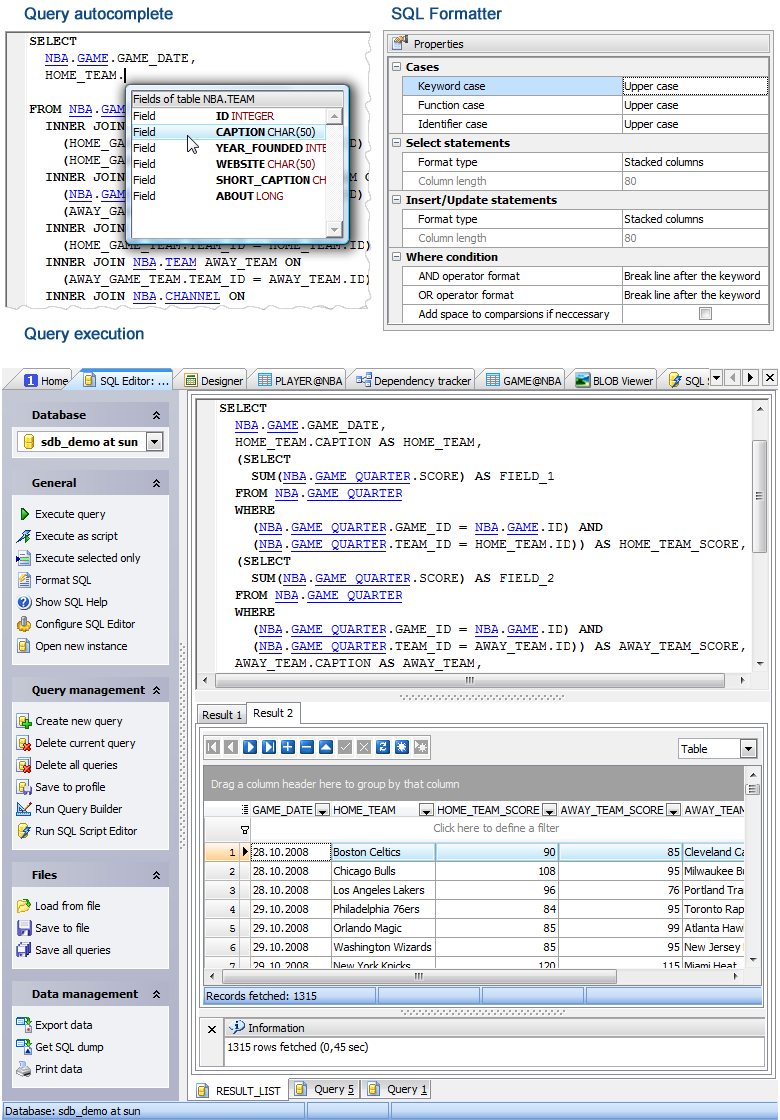Collapse the Database sidebar section
The height and width of the screenshot is (1120, 780).
(156, 415)
